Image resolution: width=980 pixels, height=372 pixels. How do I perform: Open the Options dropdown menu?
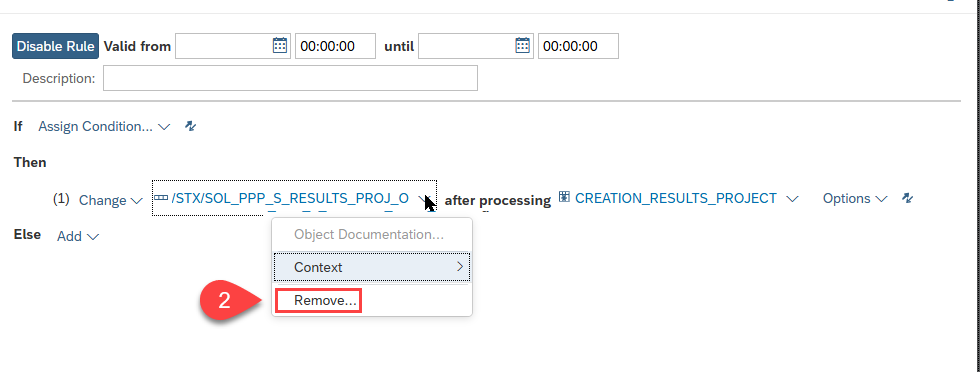point(854,198)
